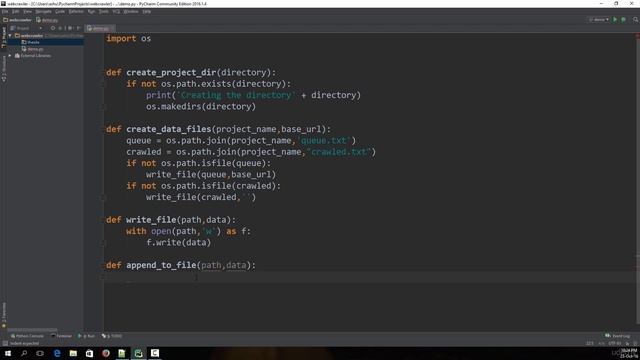Click the Windows taskbar search icon
Image resolution: width=640 pixels, height=360 pixels.
(24, 353)
